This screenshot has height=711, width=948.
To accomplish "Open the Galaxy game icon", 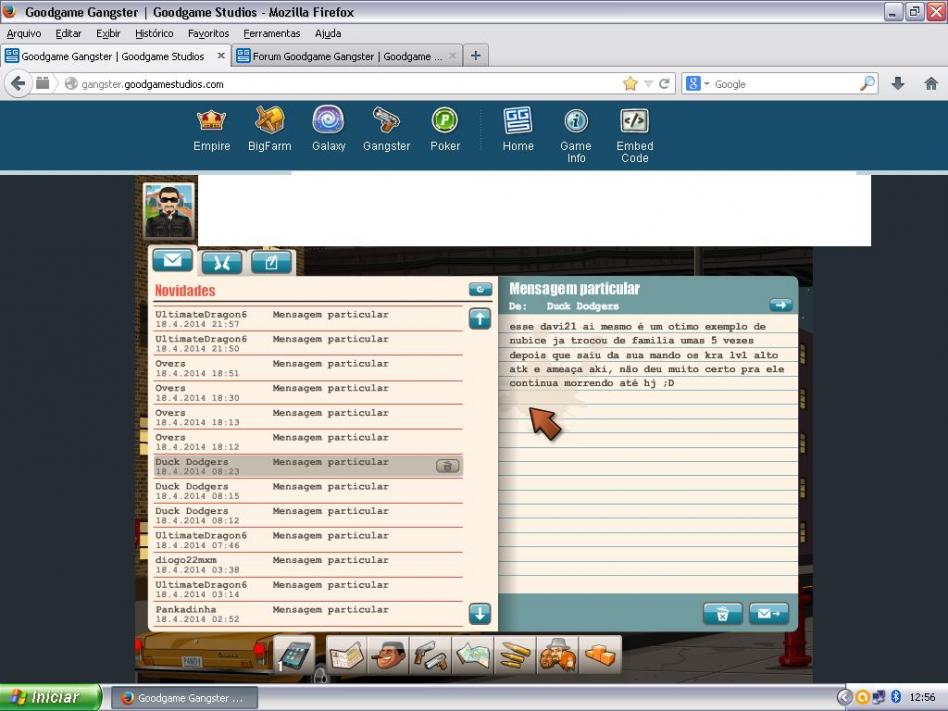I will 328,120.
